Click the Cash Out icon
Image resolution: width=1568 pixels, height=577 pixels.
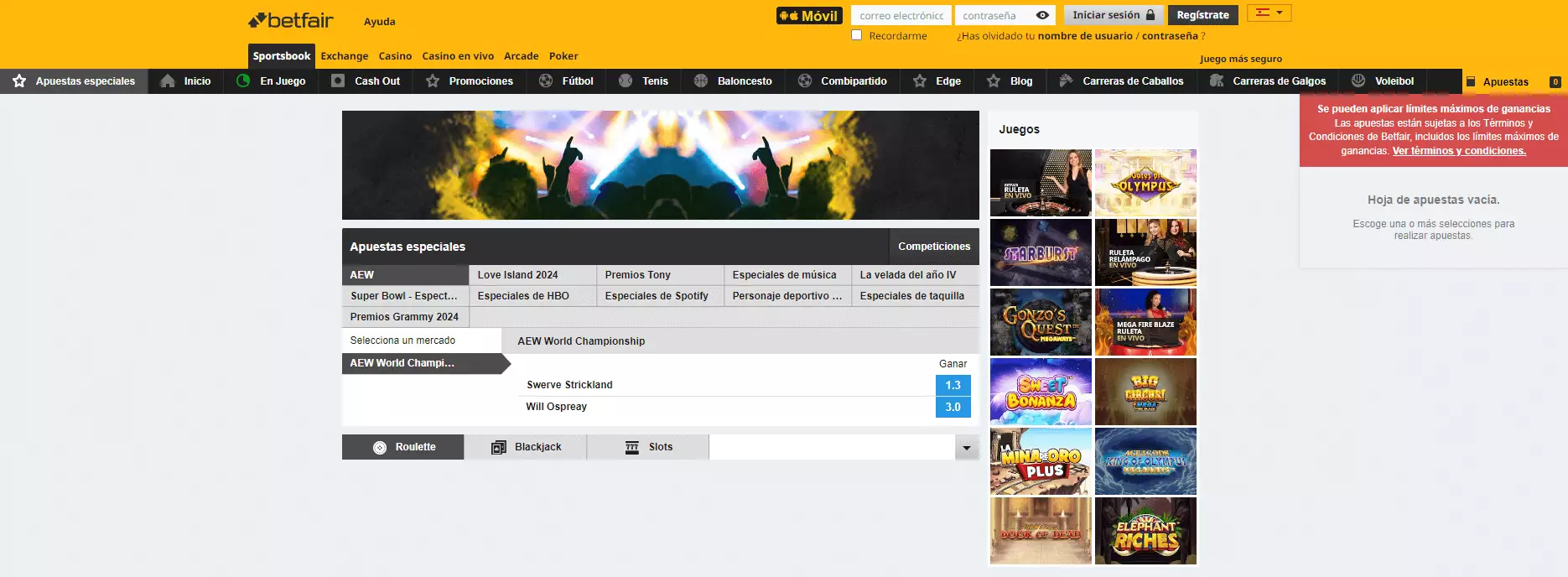coord(338,81)
